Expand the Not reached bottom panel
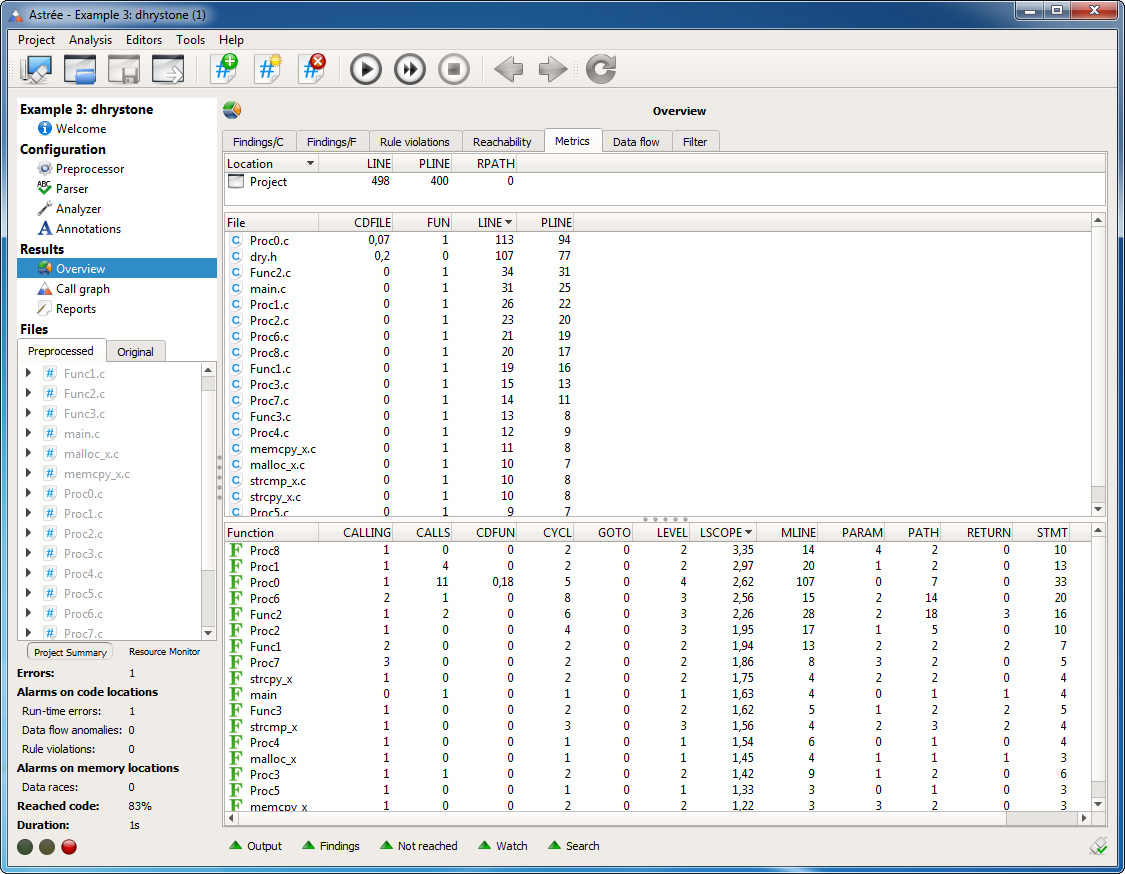This screenshot has width=1125, height=874. point(418,846)
